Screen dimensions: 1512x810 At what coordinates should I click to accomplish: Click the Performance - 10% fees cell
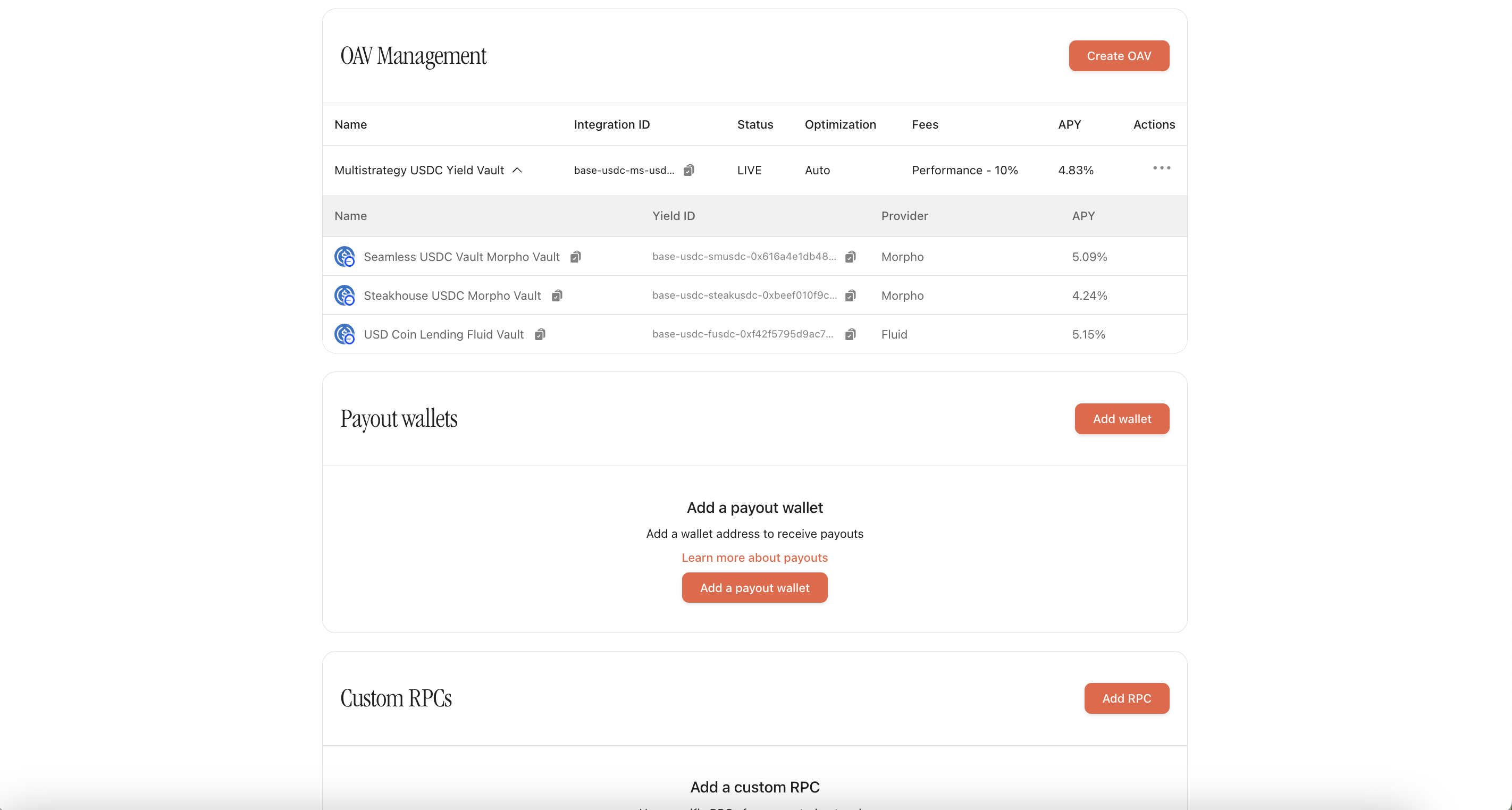pos(965,170)
